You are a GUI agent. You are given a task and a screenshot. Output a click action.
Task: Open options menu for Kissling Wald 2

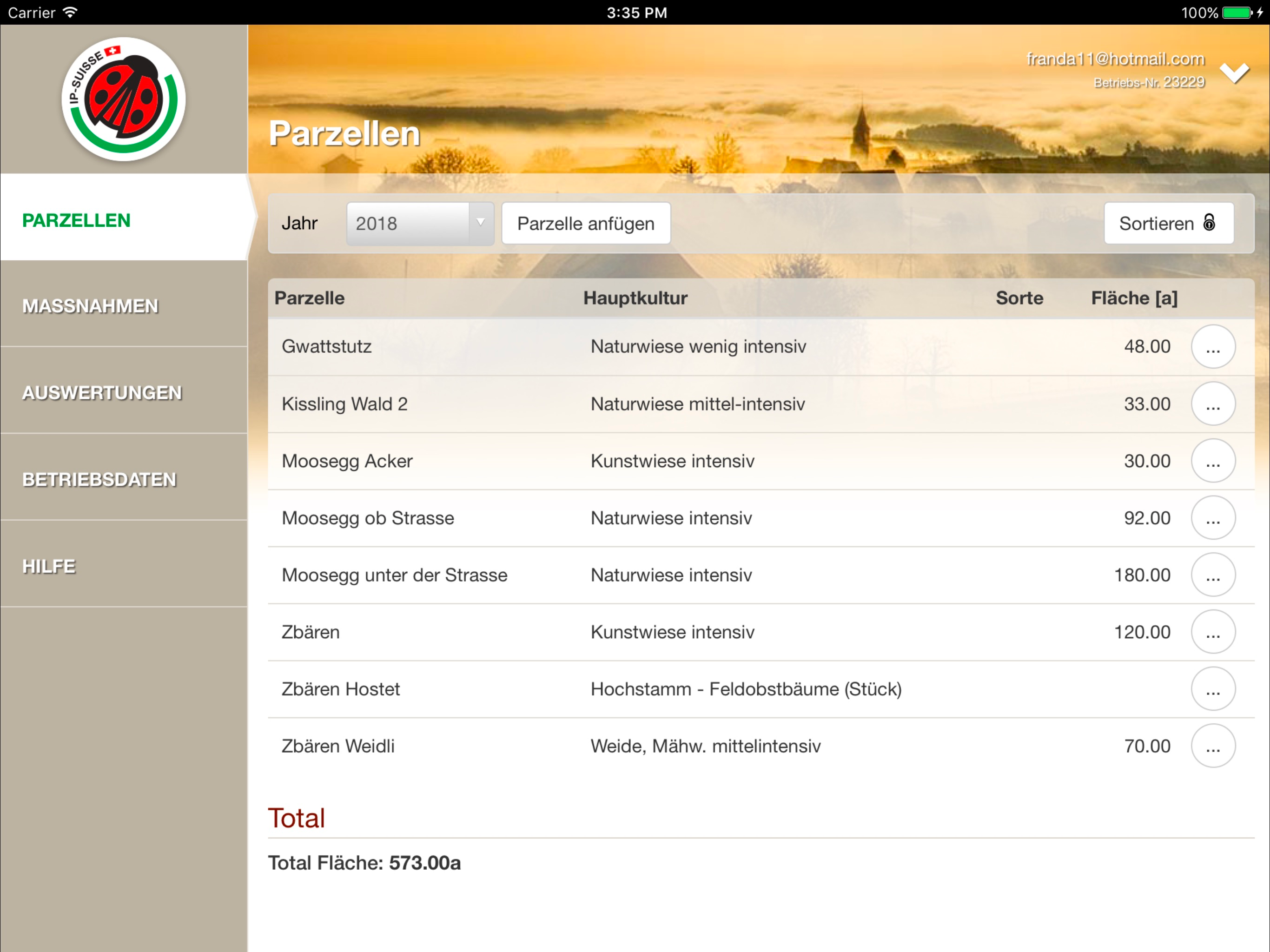(x=1212, y=403)
